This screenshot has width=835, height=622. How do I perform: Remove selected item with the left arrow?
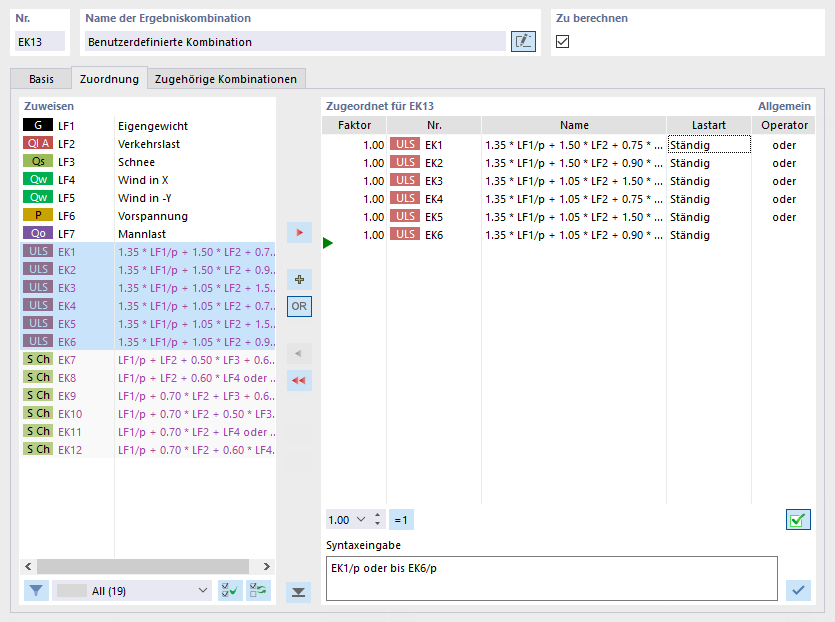point(299,353)
